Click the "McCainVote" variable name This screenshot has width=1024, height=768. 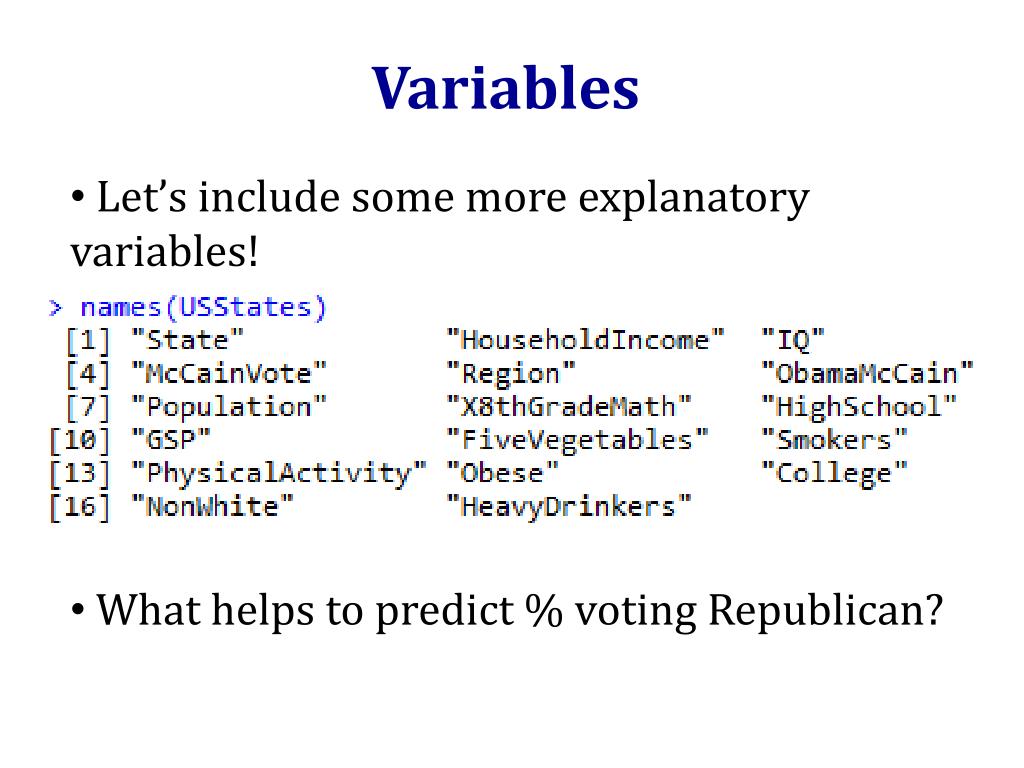(229, 374)
